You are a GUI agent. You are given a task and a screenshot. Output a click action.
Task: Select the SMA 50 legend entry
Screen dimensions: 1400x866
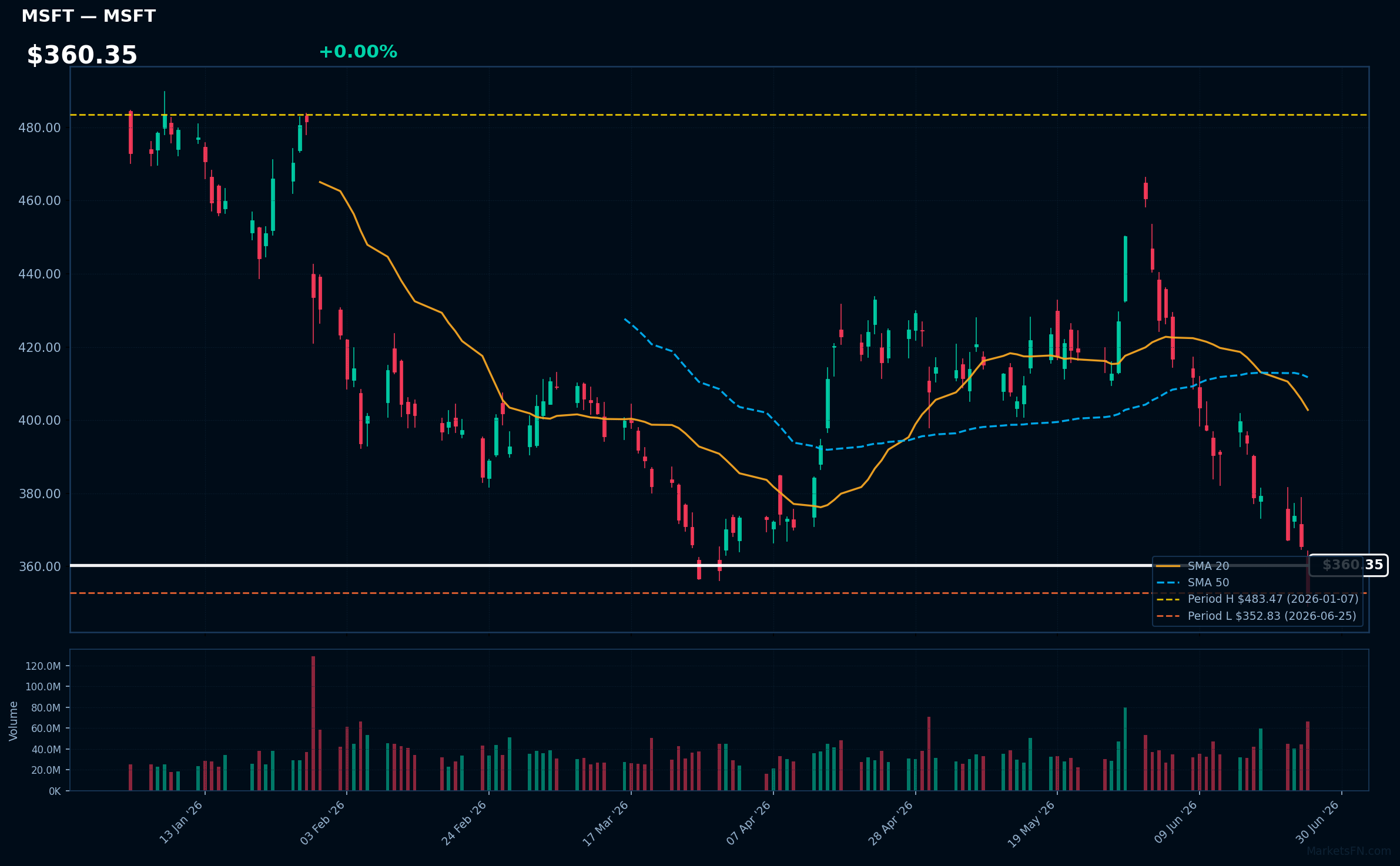[x=1193, y=582]
